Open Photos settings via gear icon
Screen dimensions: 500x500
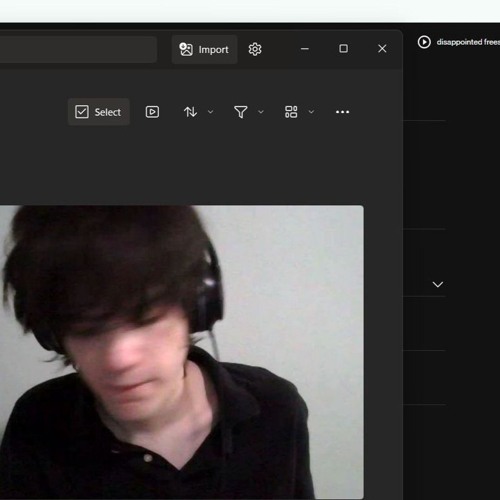pyautogui.click(x=255, y=49)
